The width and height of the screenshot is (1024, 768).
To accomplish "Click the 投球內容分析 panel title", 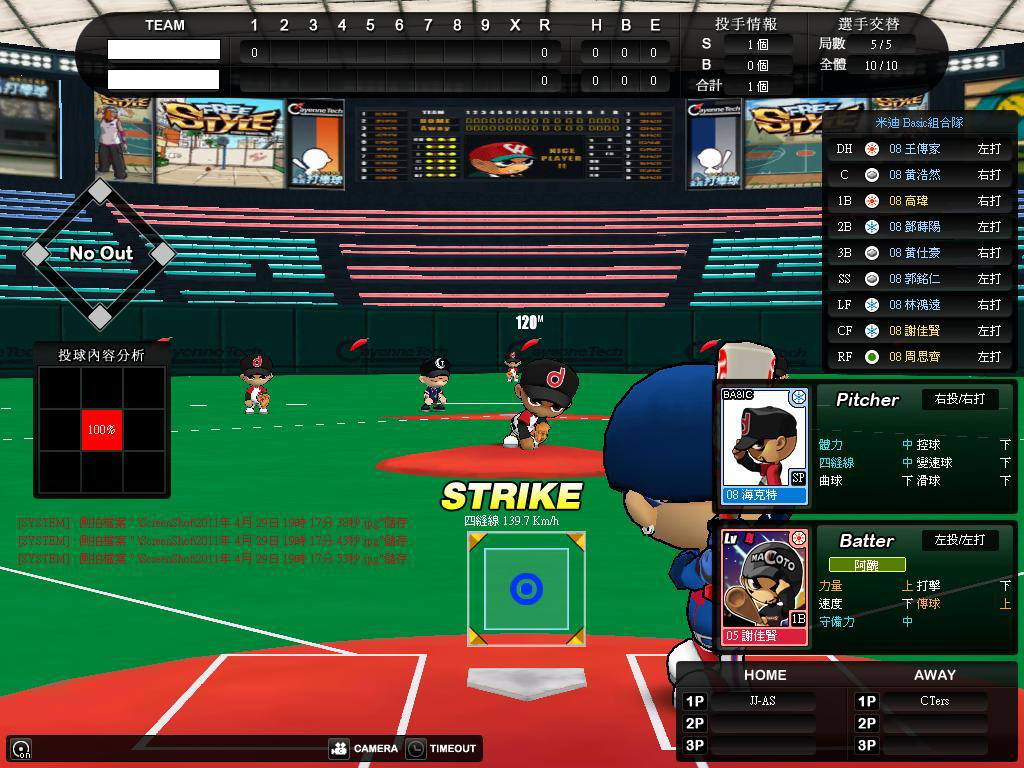I will click(101, 355).
